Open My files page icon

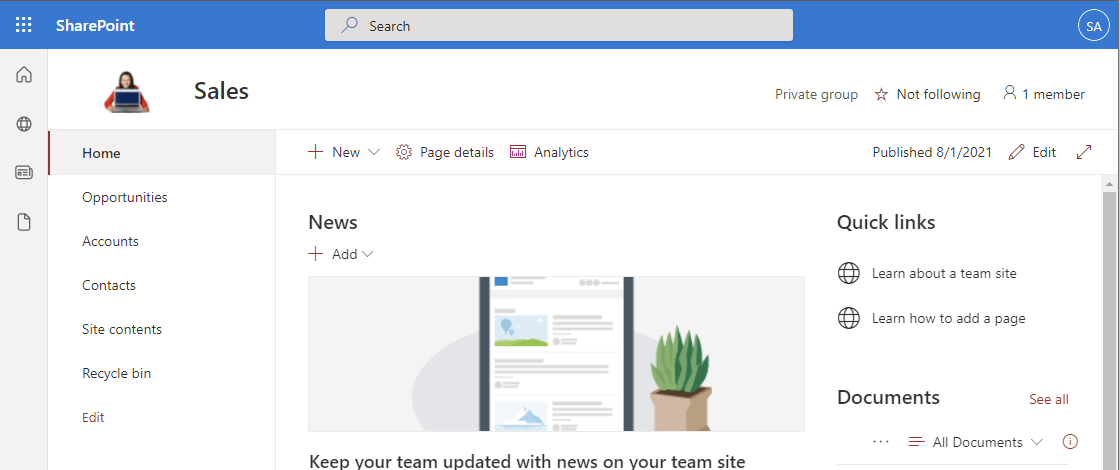(24, 222)
